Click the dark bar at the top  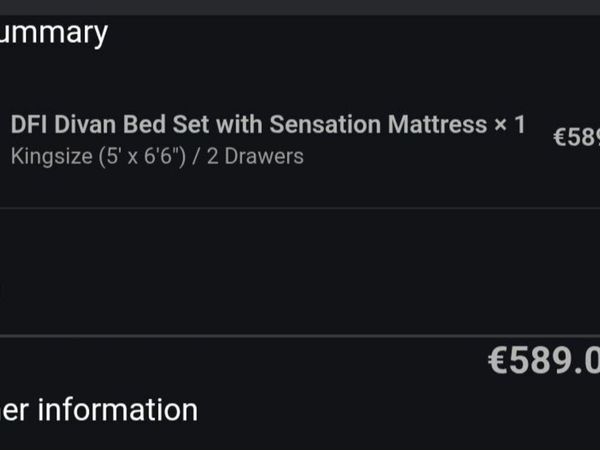(x=300, y=6)
